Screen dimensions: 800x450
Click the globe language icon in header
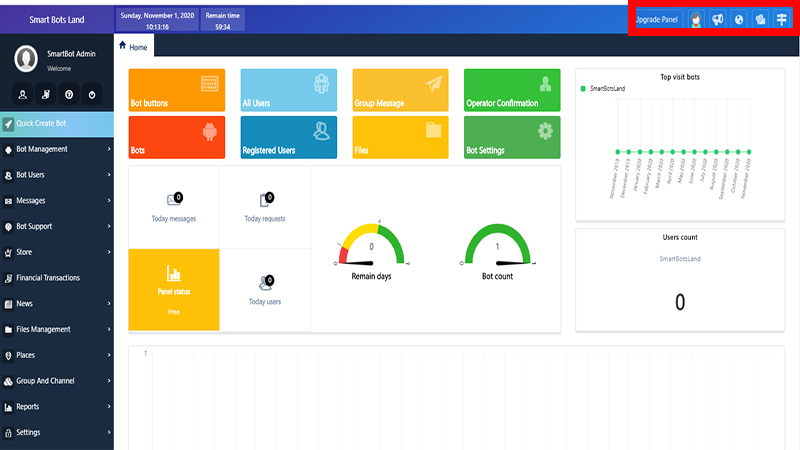tap(739, 19)
